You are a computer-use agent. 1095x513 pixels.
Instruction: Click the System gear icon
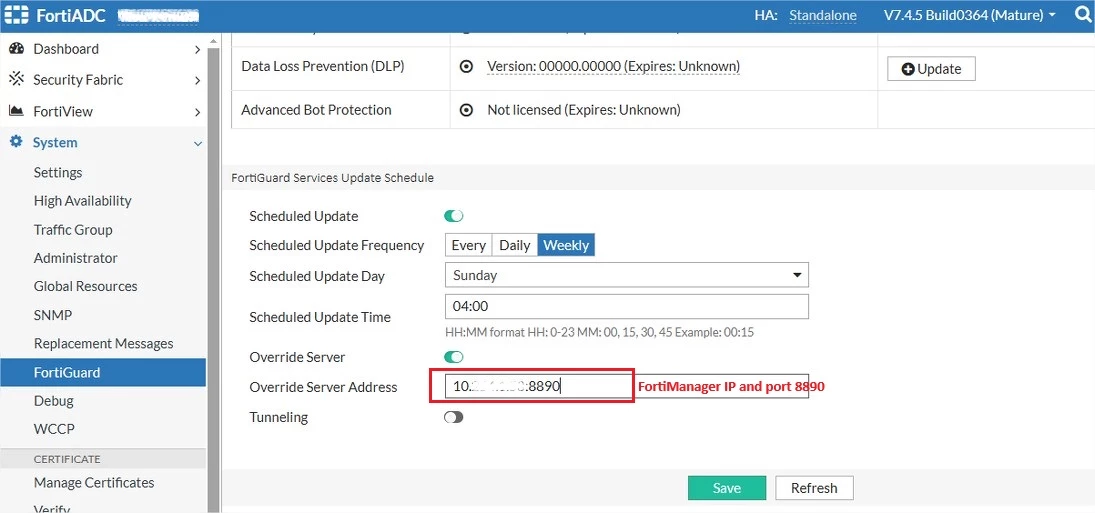17,142
